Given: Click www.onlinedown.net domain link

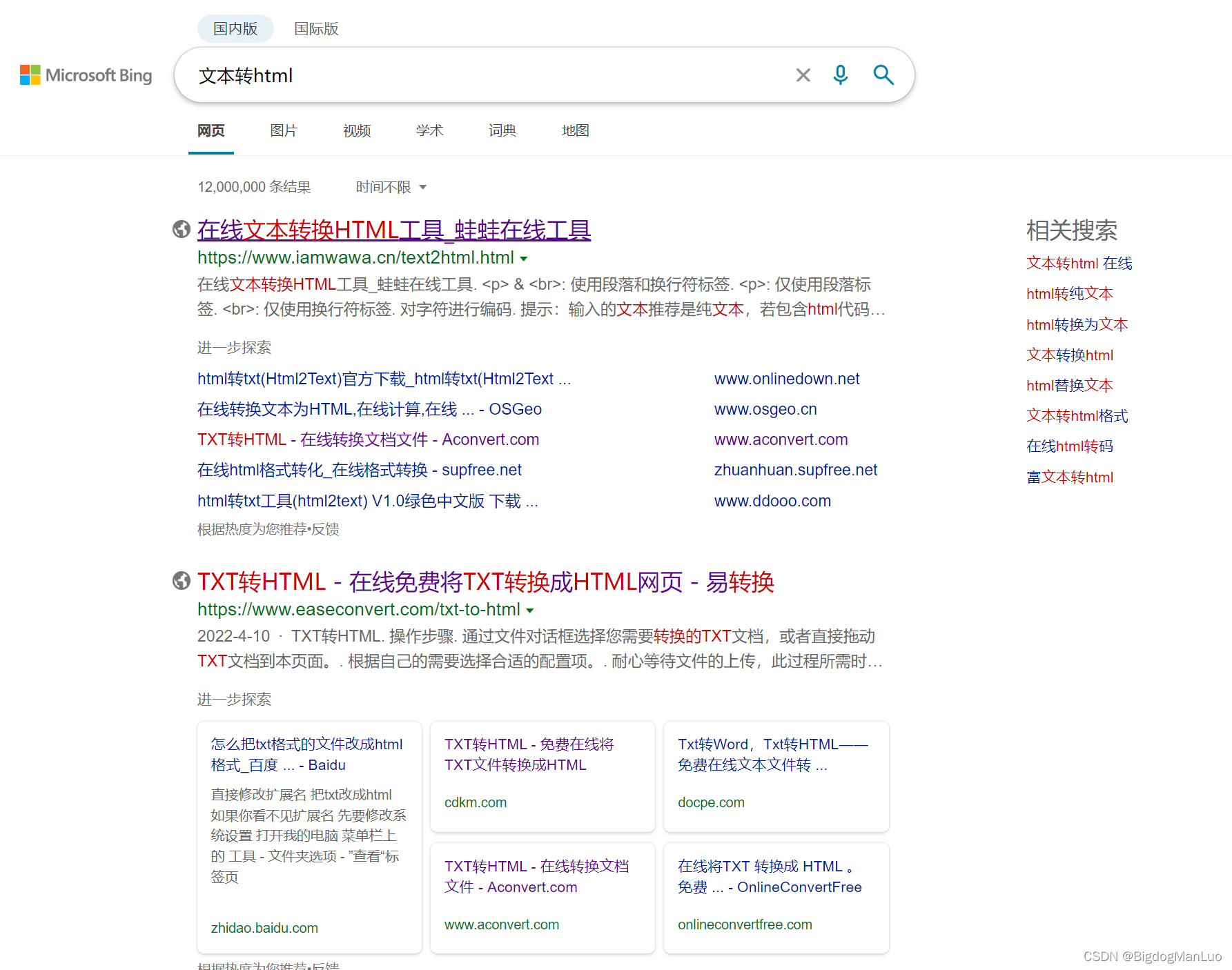Looking at the screenshot, I should pyautogui.click(x=787, y=379).
